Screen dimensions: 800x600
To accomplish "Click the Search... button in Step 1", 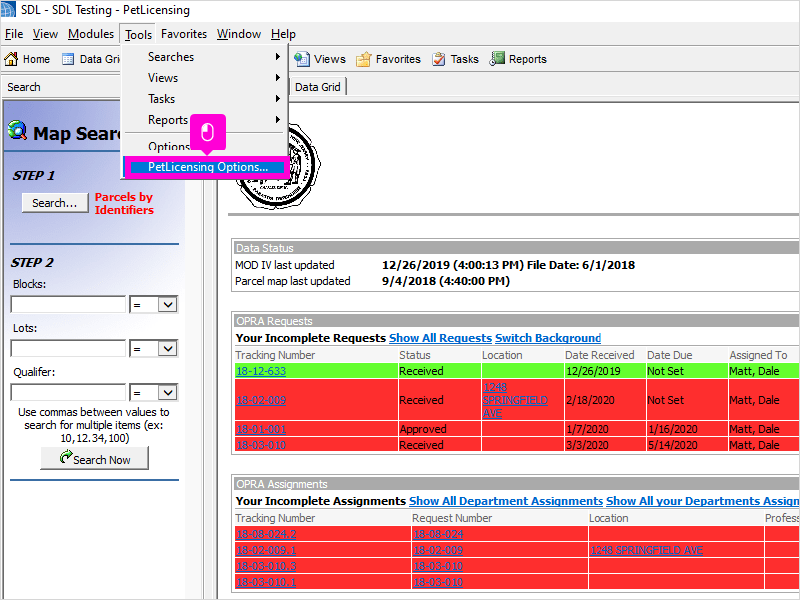I will (55, 203).
